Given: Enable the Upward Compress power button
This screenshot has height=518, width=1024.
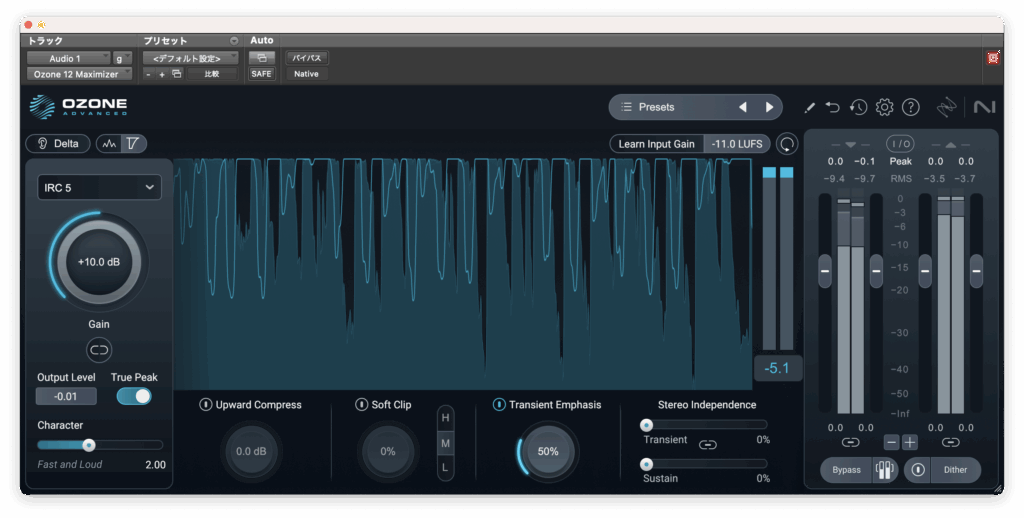Looking at the screenshot, I should 206,405.
